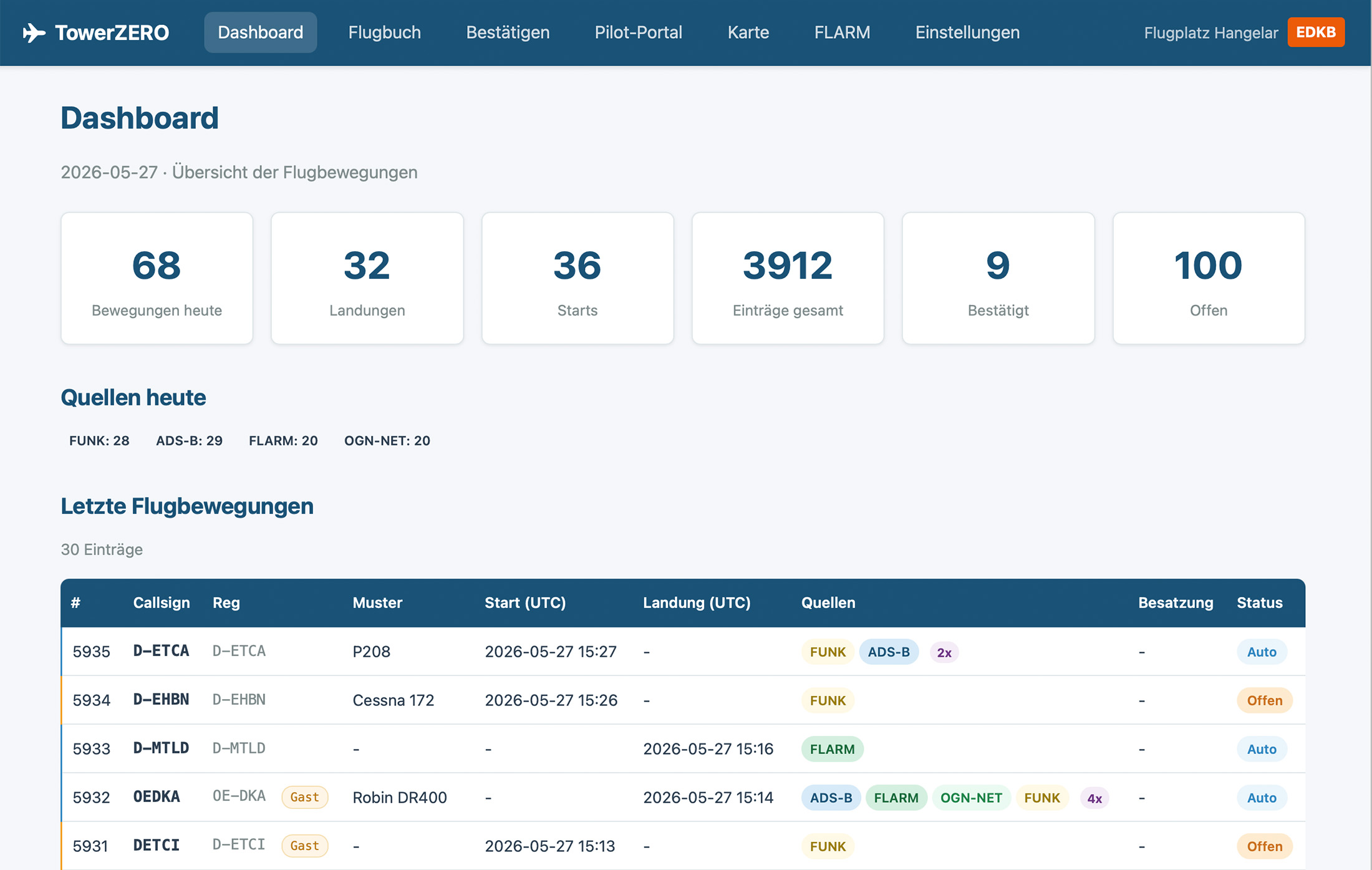Click callsign D-EHBN in row 5934

click(x=161, y=699)
